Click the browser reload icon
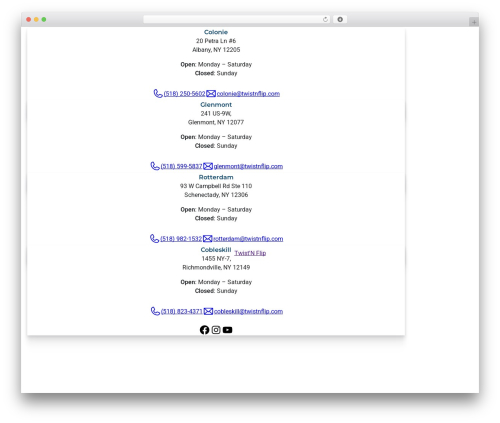500x423 pixels. point(325,19)
